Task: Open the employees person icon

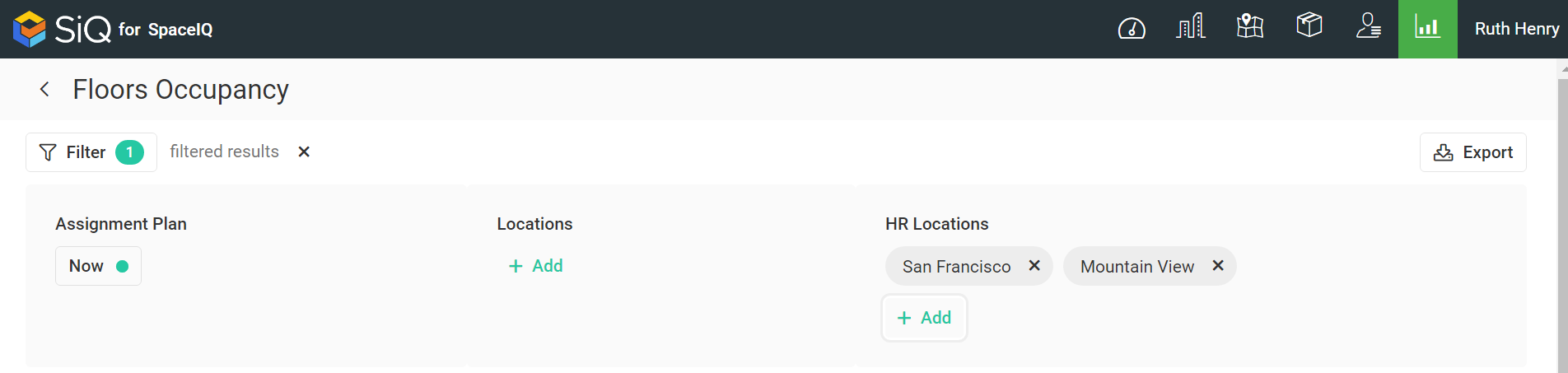Action: click(x=1369, y=26)
